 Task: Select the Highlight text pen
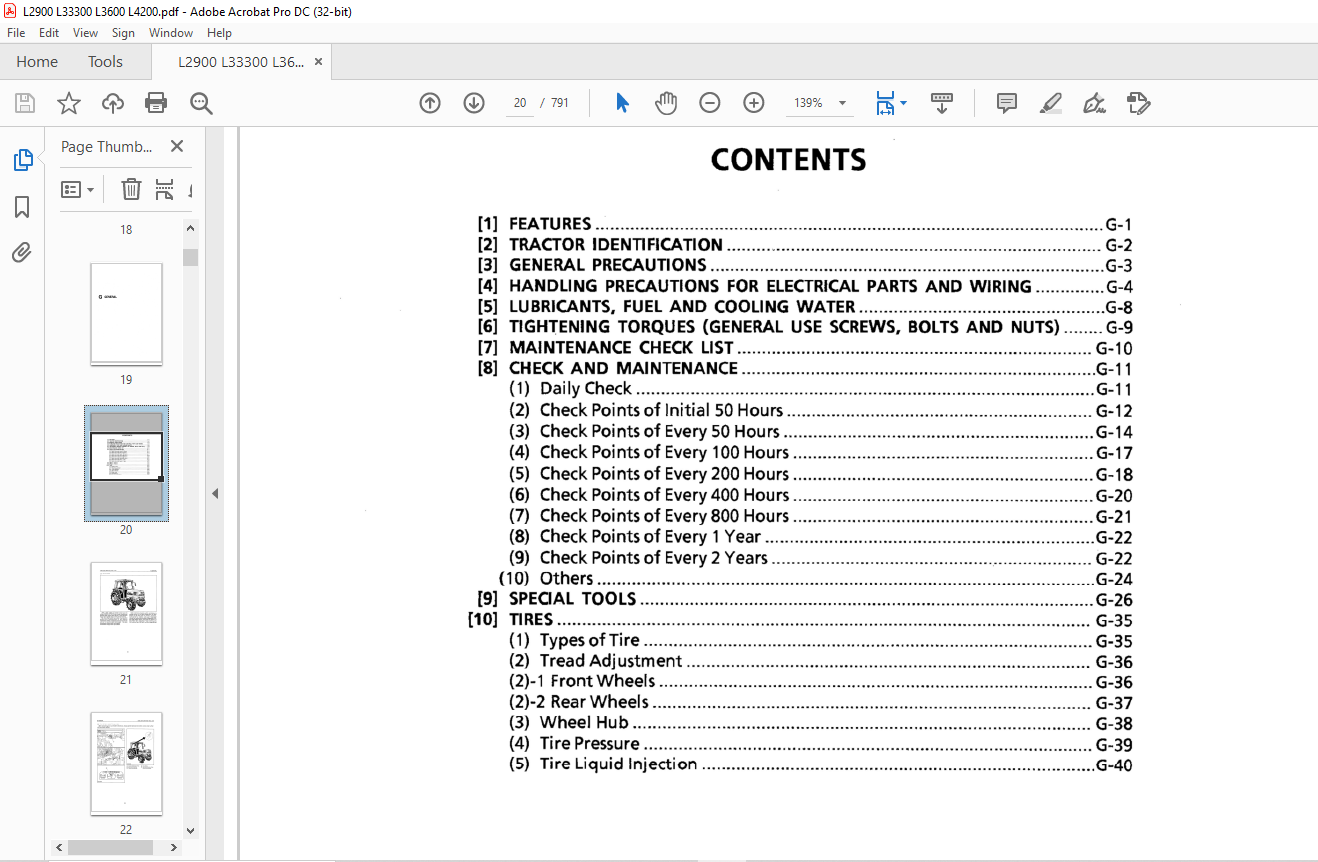tap(1050, 103)
